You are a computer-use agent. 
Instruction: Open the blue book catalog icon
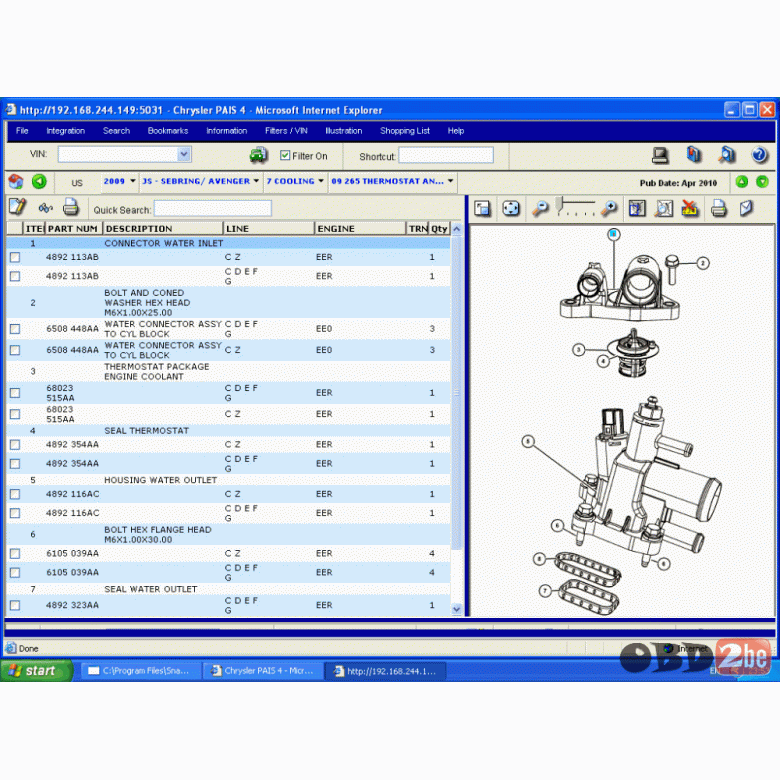click(x=693, y=155)
